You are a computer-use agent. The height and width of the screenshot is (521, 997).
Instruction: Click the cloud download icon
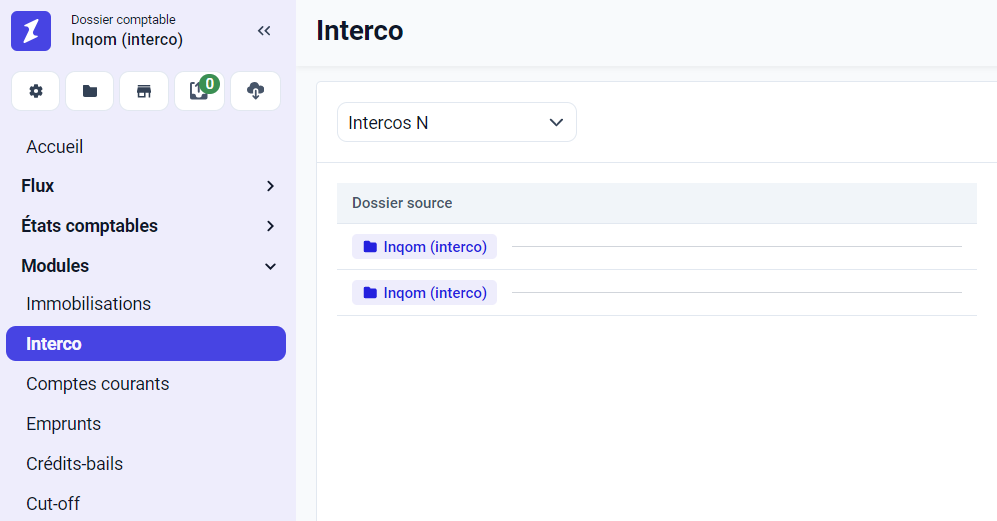(255, 91)
